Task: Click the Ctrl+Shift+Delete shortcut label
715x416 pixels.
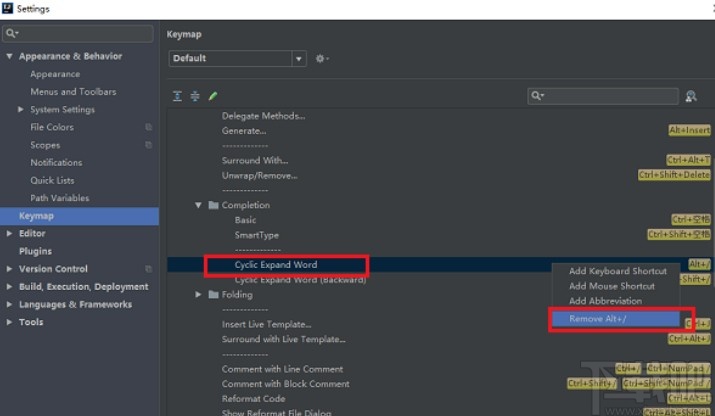Action: (x=674, y=175)
